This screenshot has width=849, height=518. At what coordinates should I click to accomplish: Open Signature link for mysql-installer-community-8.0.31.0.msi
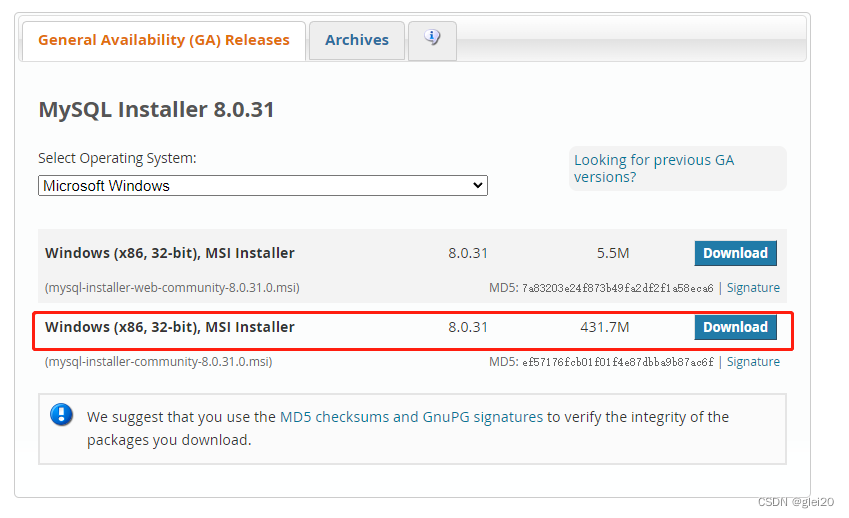753,362
